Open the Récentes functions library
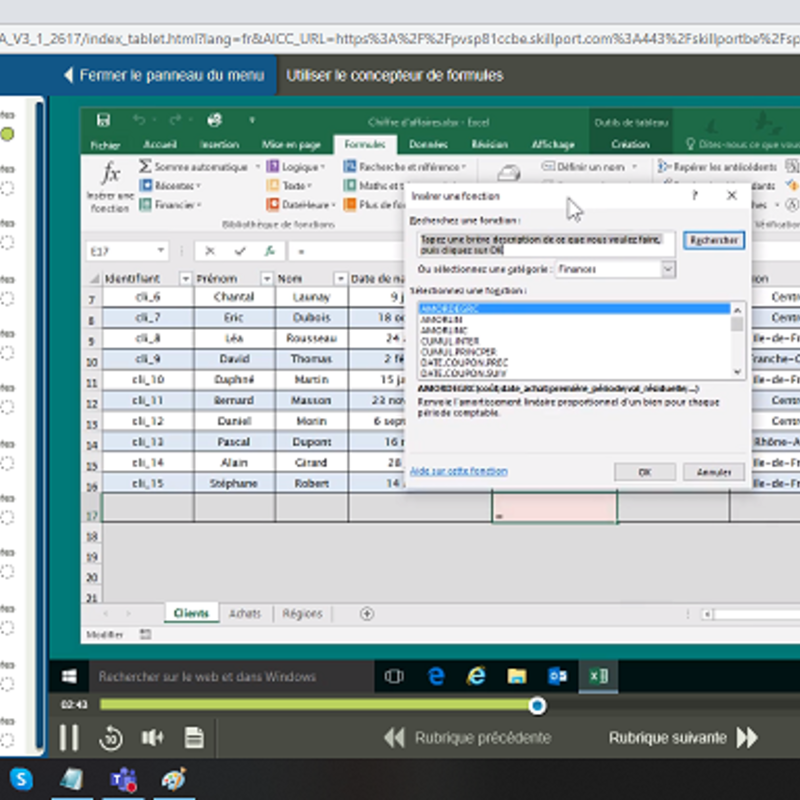The image size is (800, 800). pyautogui.click(x=170, y=186)
